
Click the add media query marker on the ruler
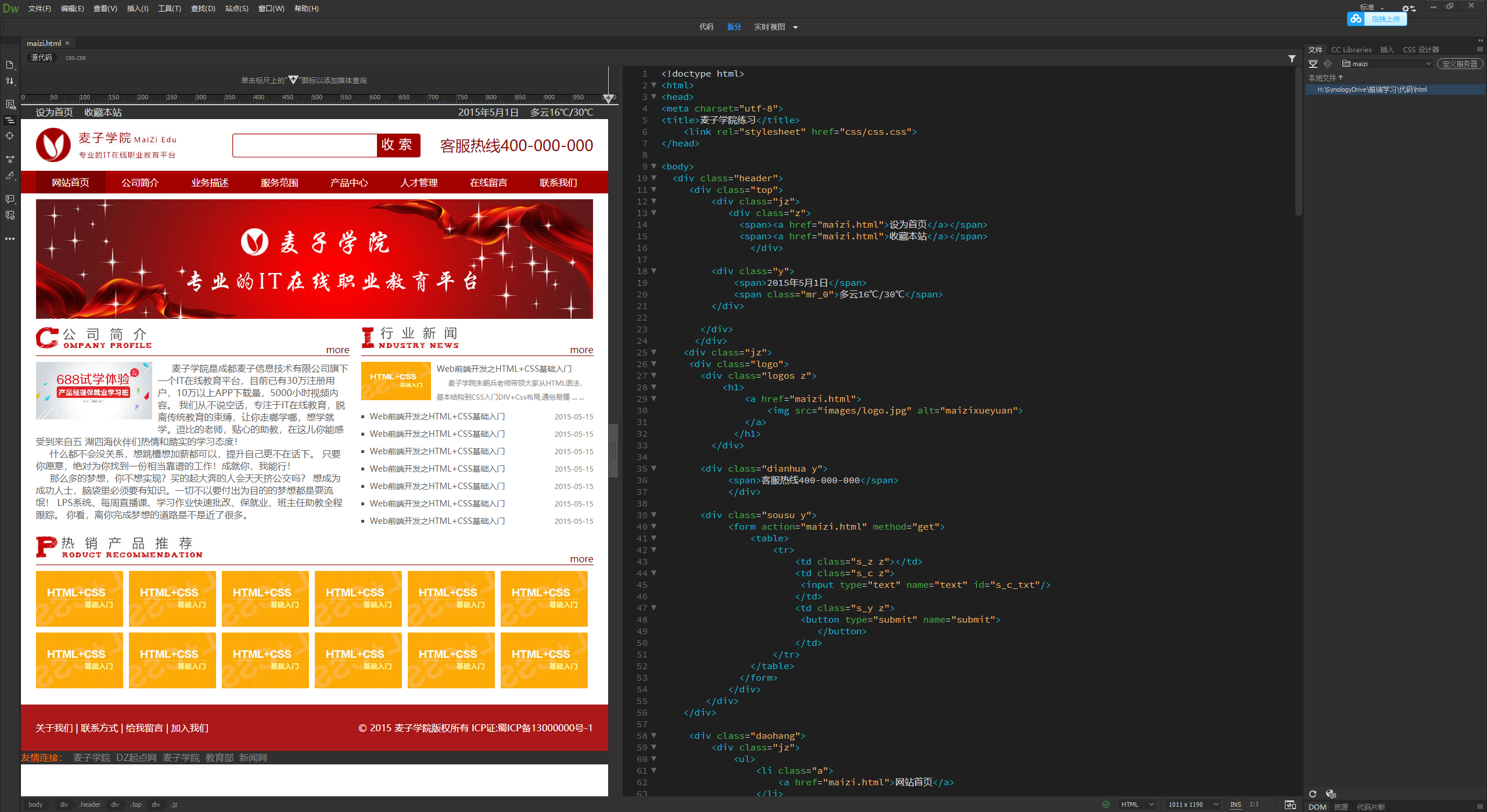click(x=608, y=98)
